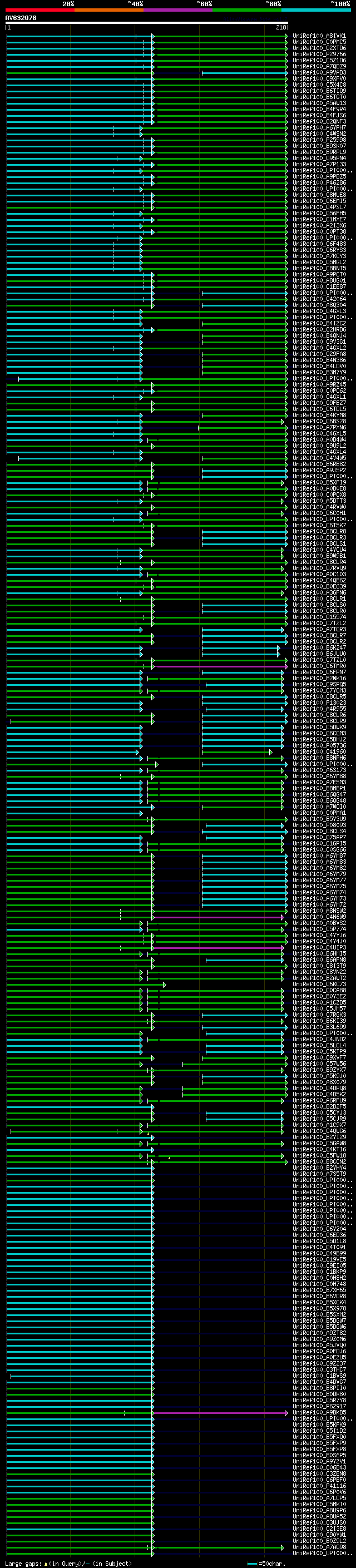Image resolution: width=356 pixels, height=1568 pixels.
Task: Click hit label UniRef100_A6S173
Action: (x=319, y=770)
